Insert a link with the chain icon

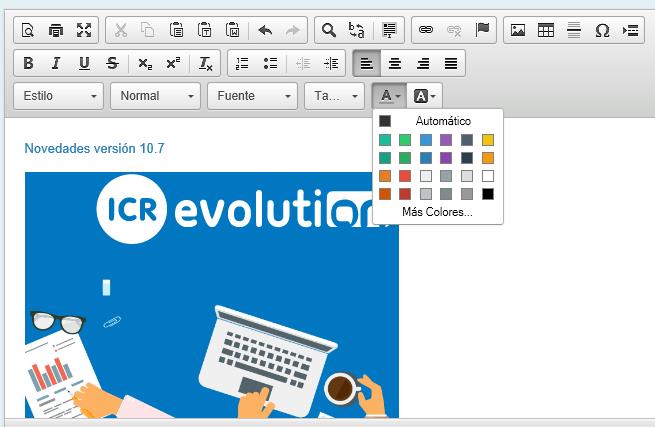426,30
